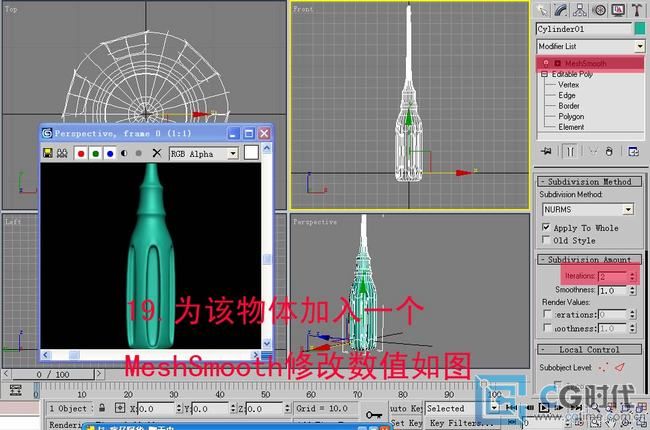The image size is (650, 430).
Task: Enable Render Values smoothness checkbox
Action: coord(547,328)
